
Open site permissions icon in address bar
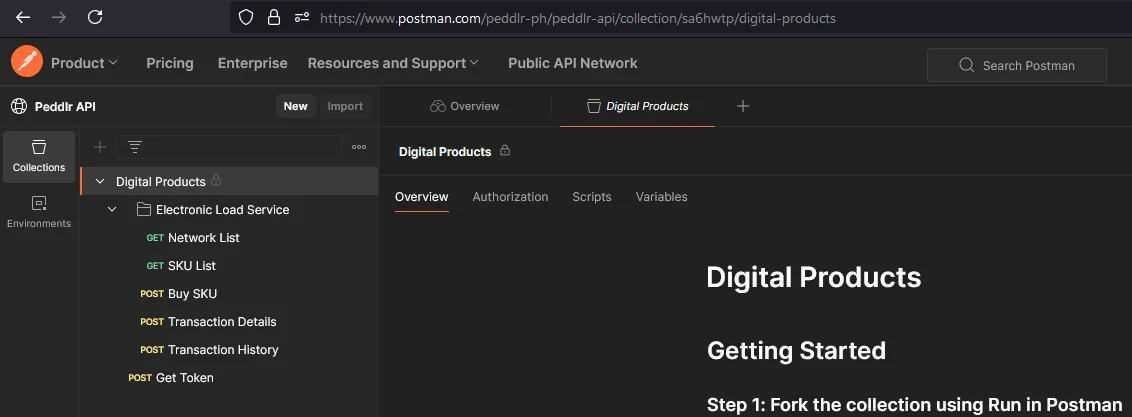click(x=302, y=17)
